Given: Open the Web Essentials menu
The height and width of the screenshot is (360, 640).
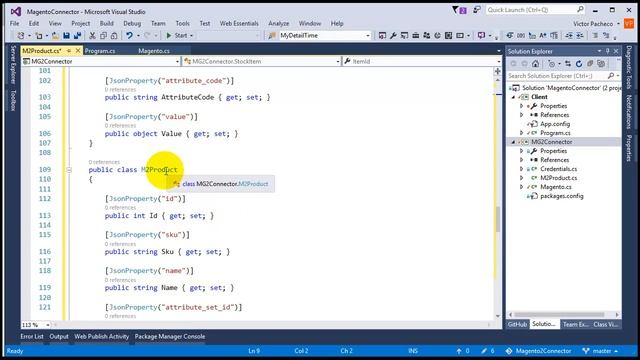Looking at the screenshot, I should [239, 24].
